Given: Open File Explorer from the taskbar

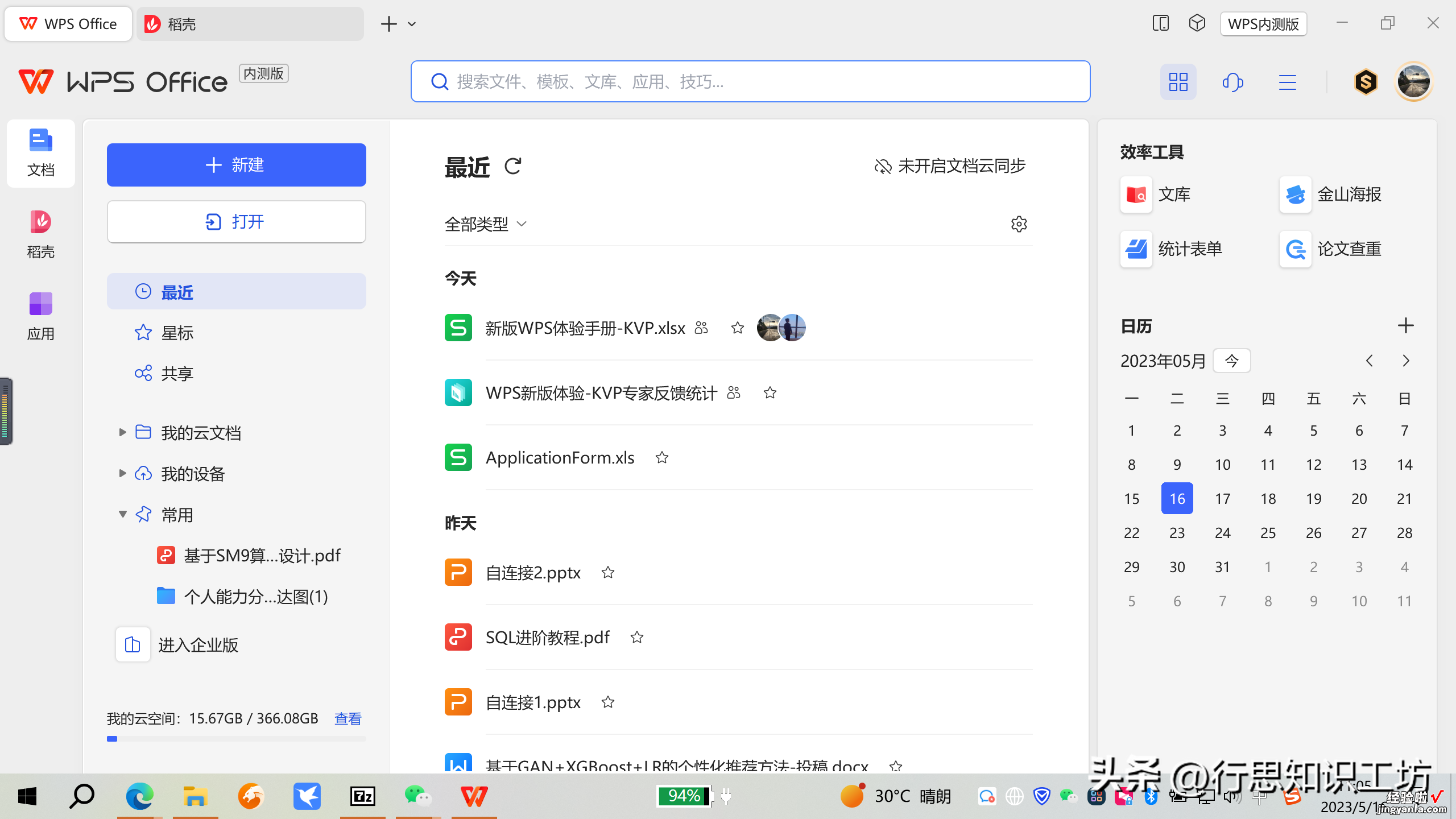Looking at the screenshot, I should pyautogui.click(x=195, y=796).
